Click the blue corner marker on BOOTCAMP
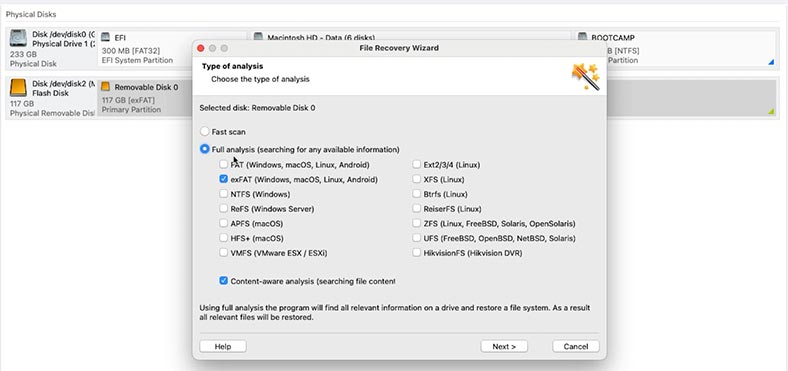 [x=771, y=62]
